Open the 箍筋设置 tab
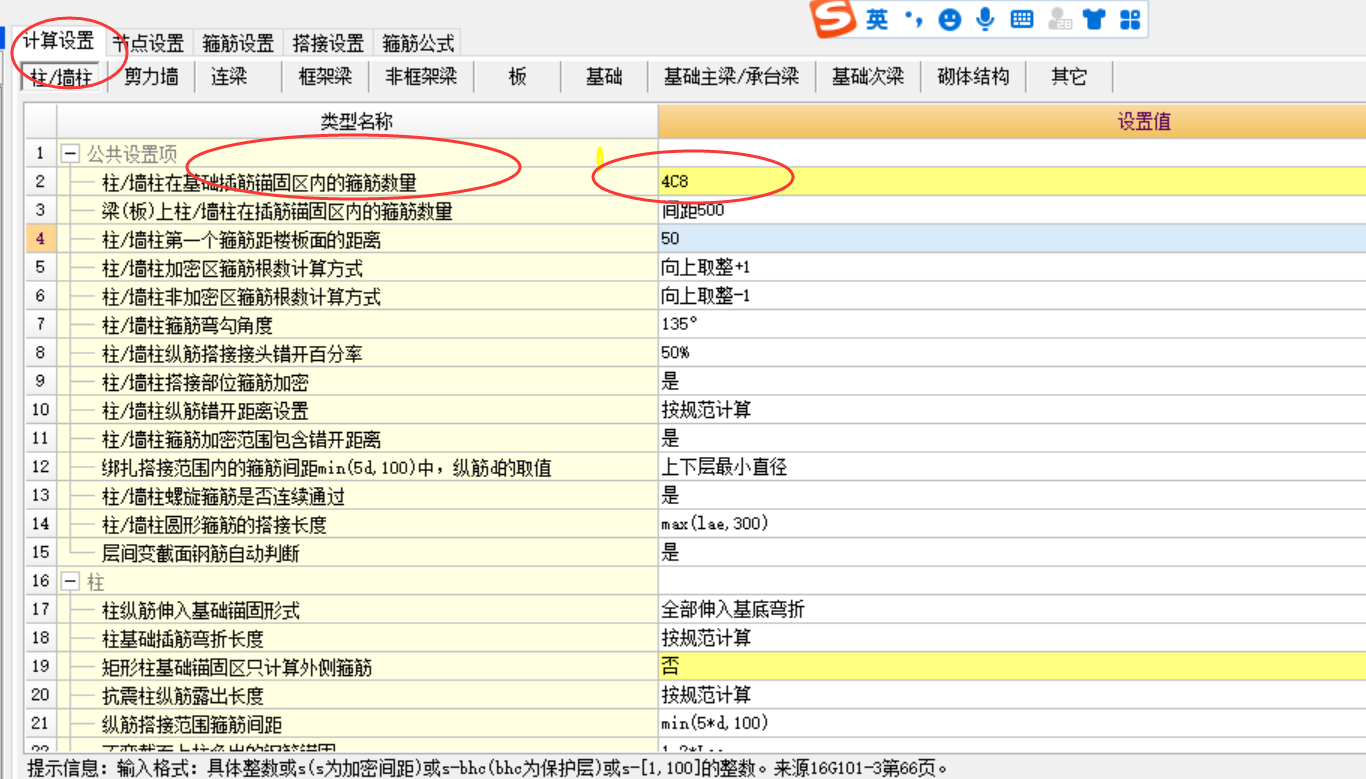The width and height of the screenshot is (1366, 779). pos(238,43)
